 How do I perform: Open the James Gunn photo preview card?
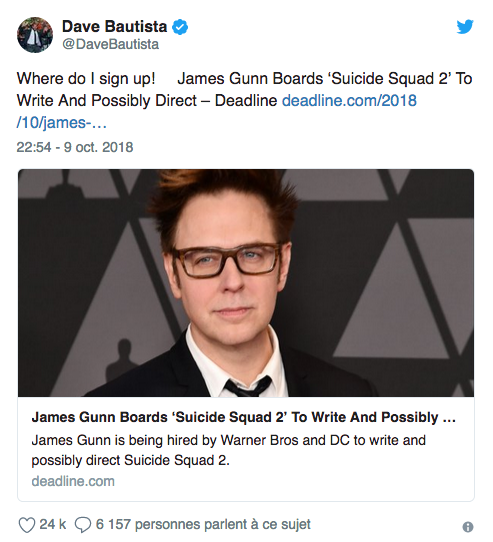pos(246,283)
